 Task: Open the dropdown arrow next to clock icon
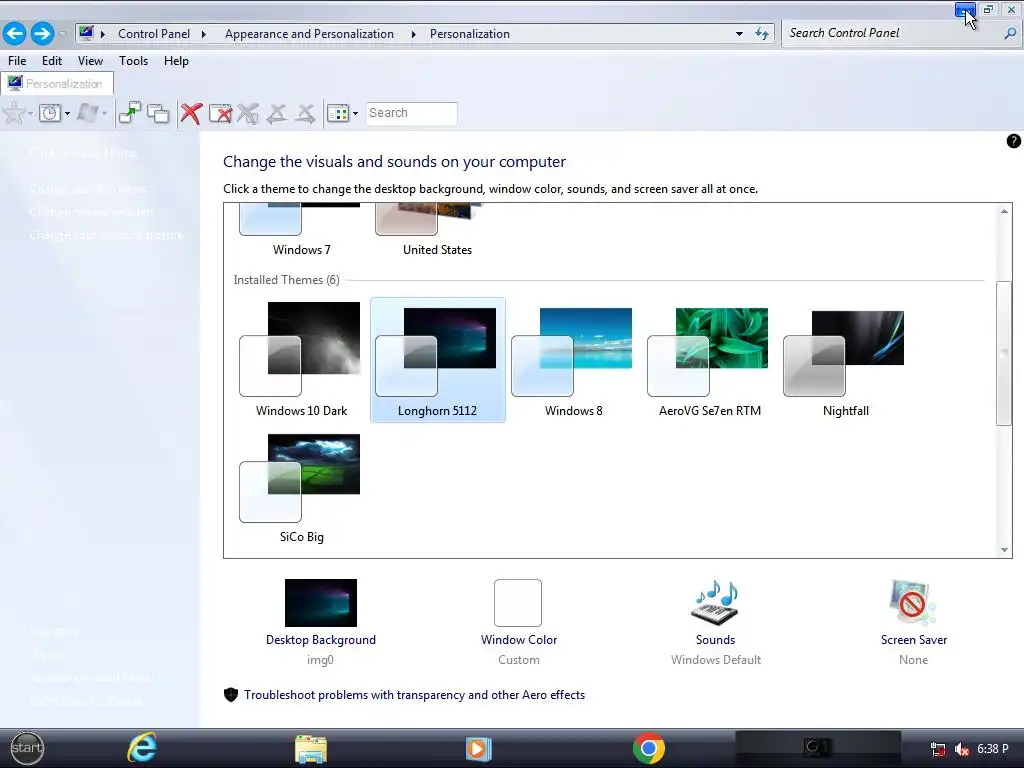(67, 114)
